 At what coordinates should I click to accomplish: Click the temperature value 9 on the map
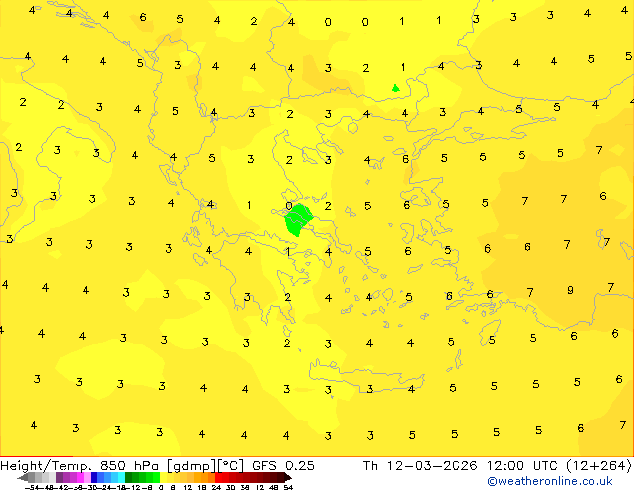(570, 290)
